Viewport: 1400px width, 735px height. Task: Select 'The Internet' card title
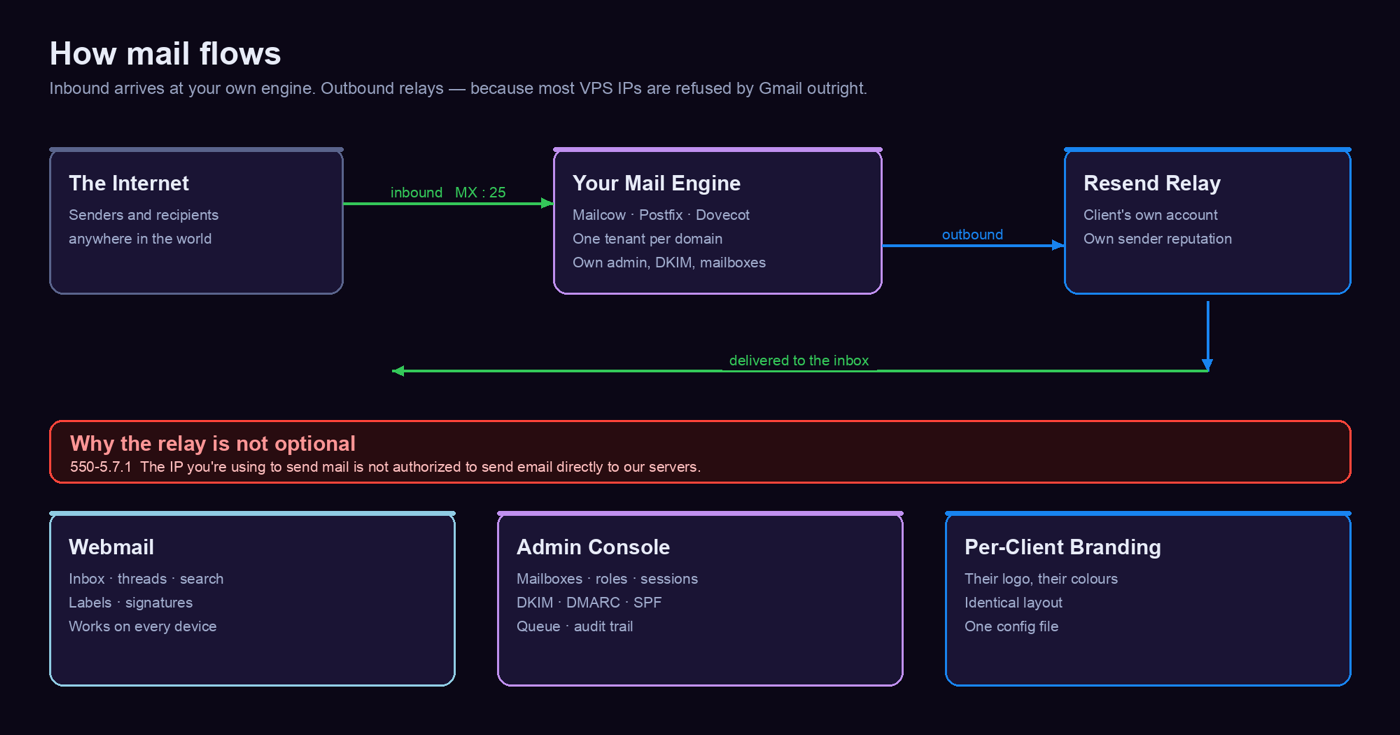coord(129,183)
